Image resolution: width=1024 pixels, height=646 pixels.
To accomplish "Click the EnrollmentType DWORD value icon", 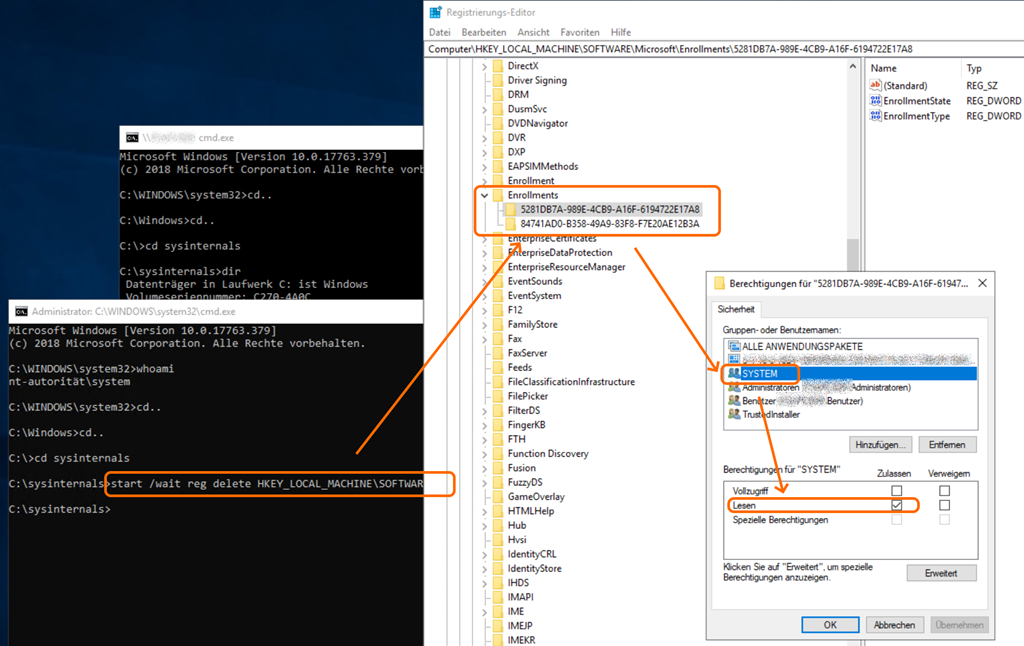I will click(875, 116).
